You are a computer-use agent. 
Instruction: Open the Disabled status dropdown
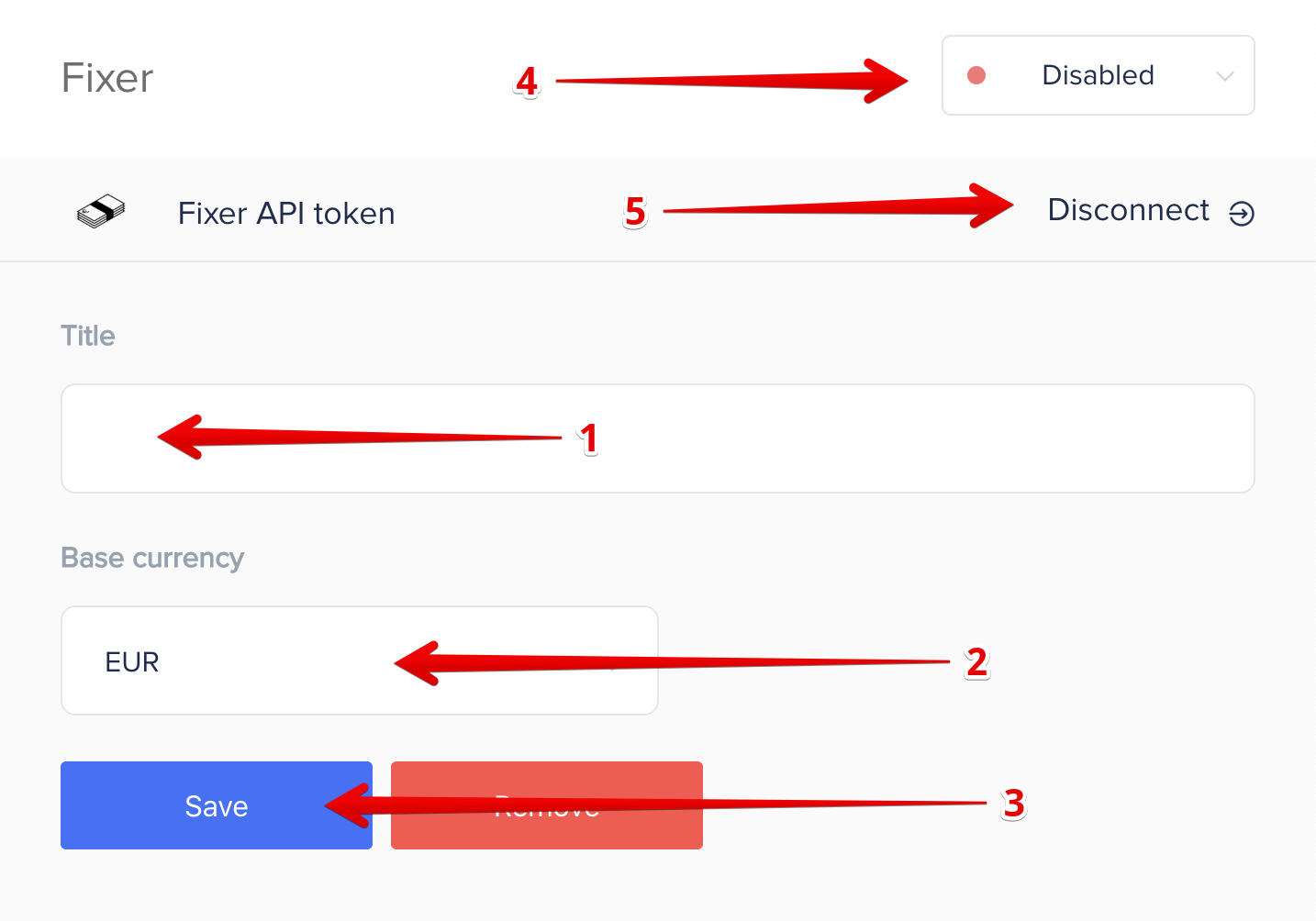[1099, 75]
